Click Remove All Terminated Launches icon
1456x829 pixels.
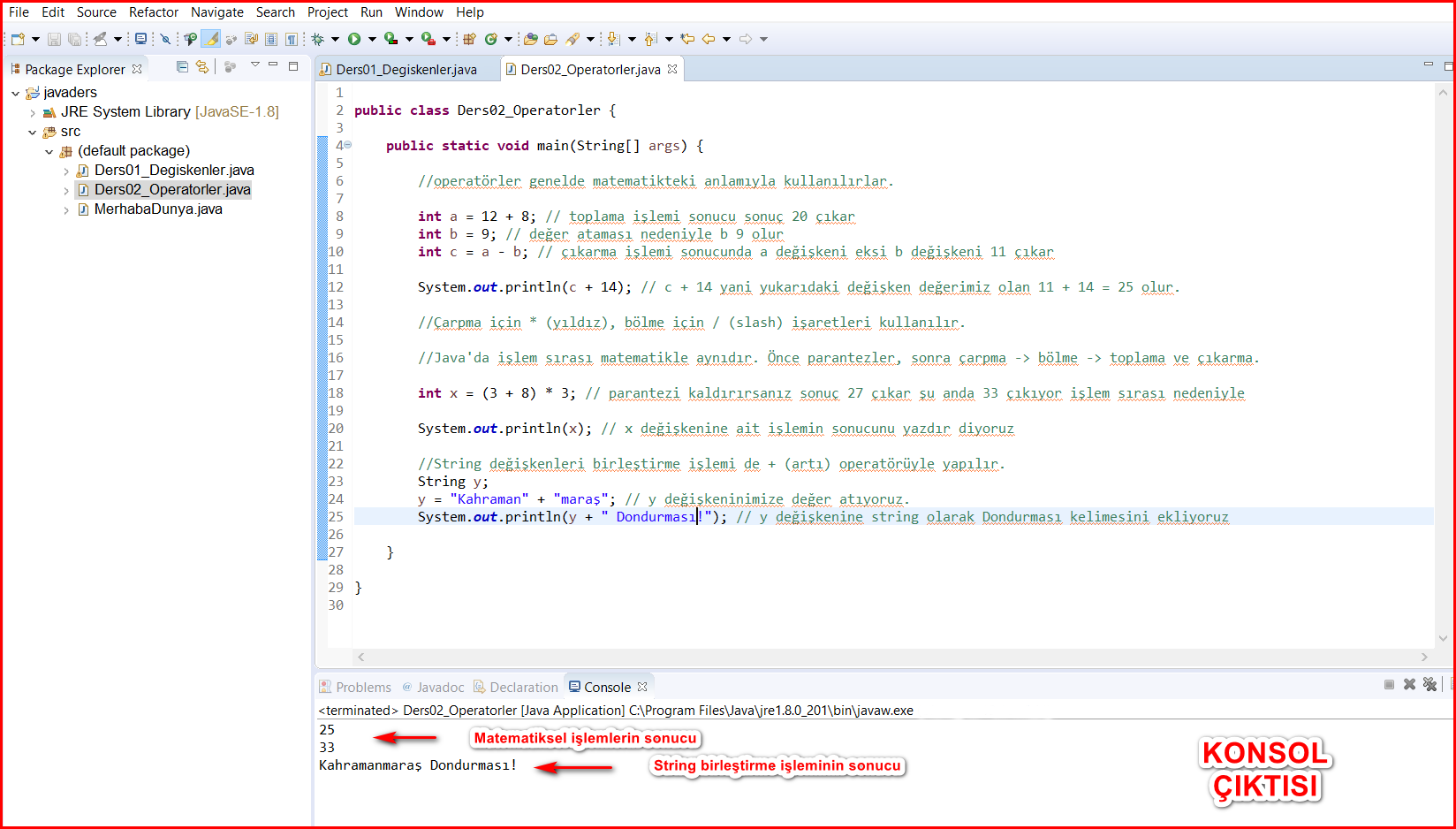(x=1429, y=685)
